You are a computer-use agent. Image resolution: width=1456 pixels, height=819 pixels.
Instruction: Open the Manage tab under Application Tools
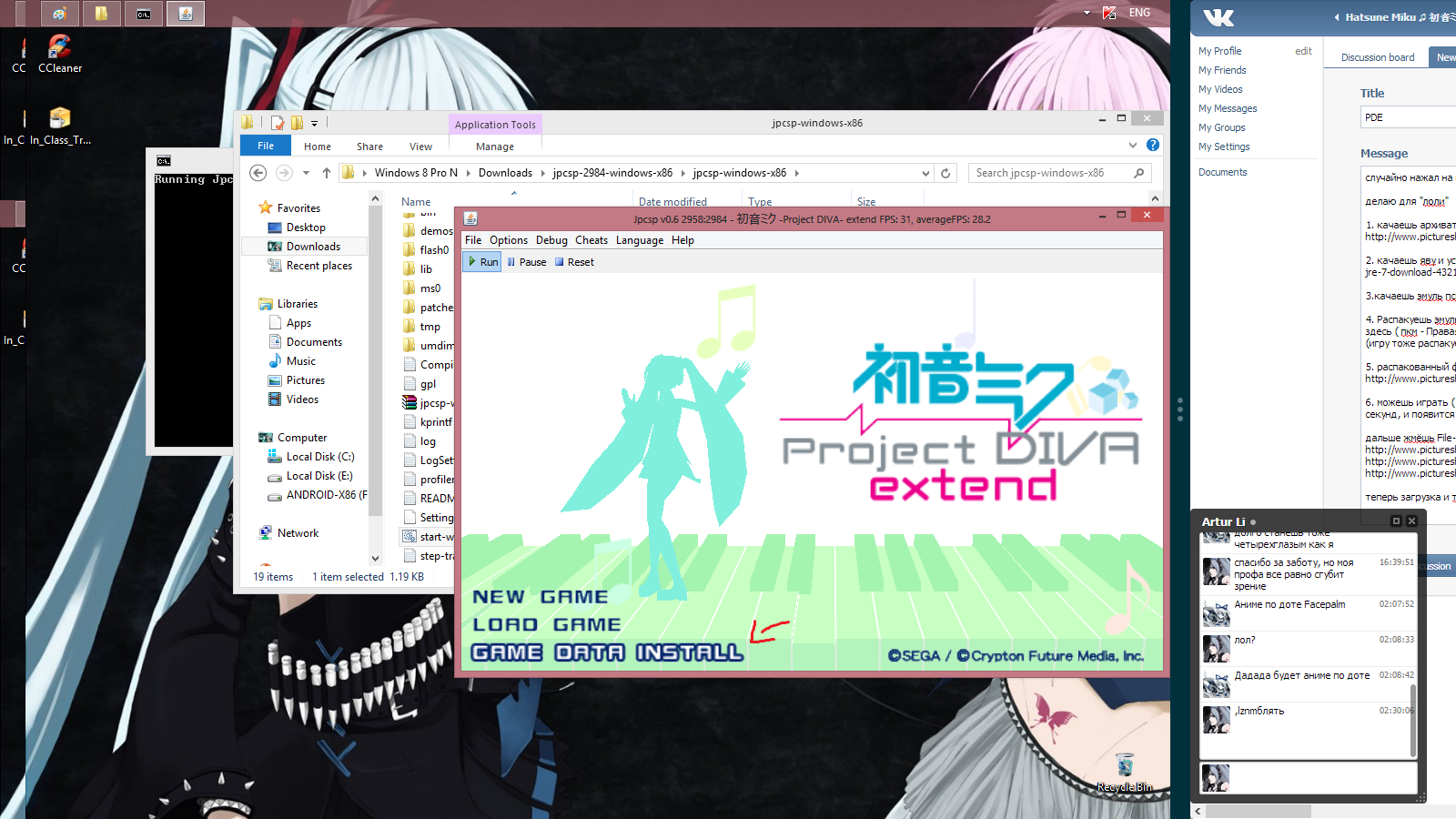tap(495, 147)
